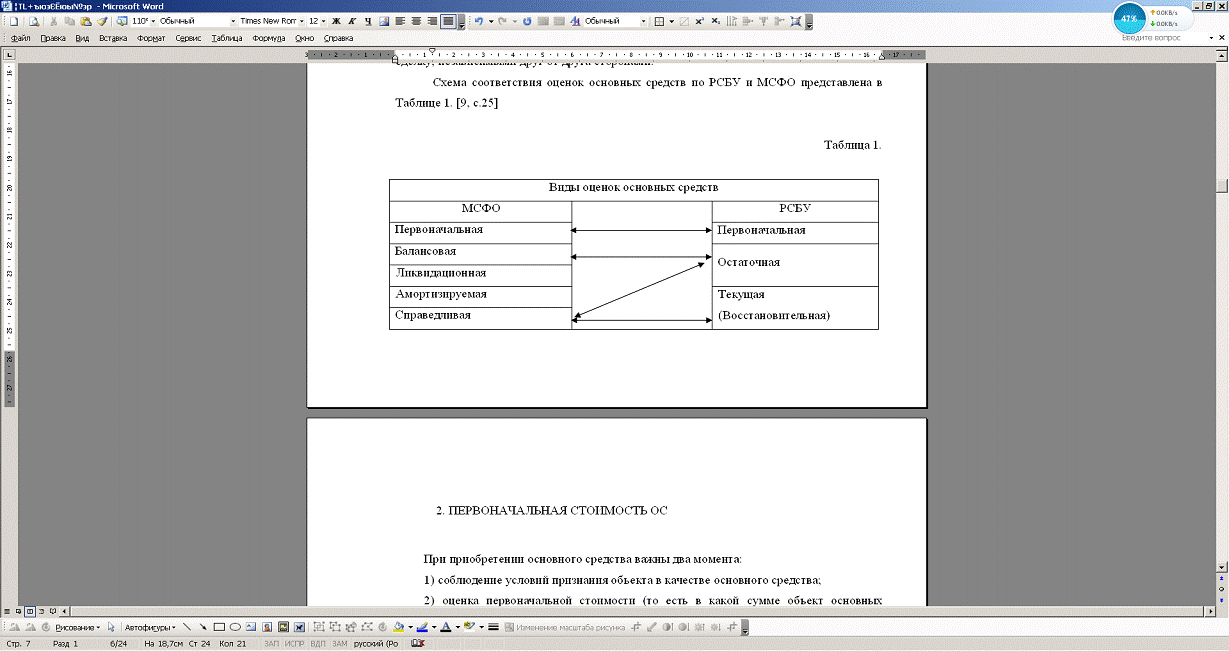Open the font size 12 dropdown
This screenshot has width=1229, height=652.
323,20
